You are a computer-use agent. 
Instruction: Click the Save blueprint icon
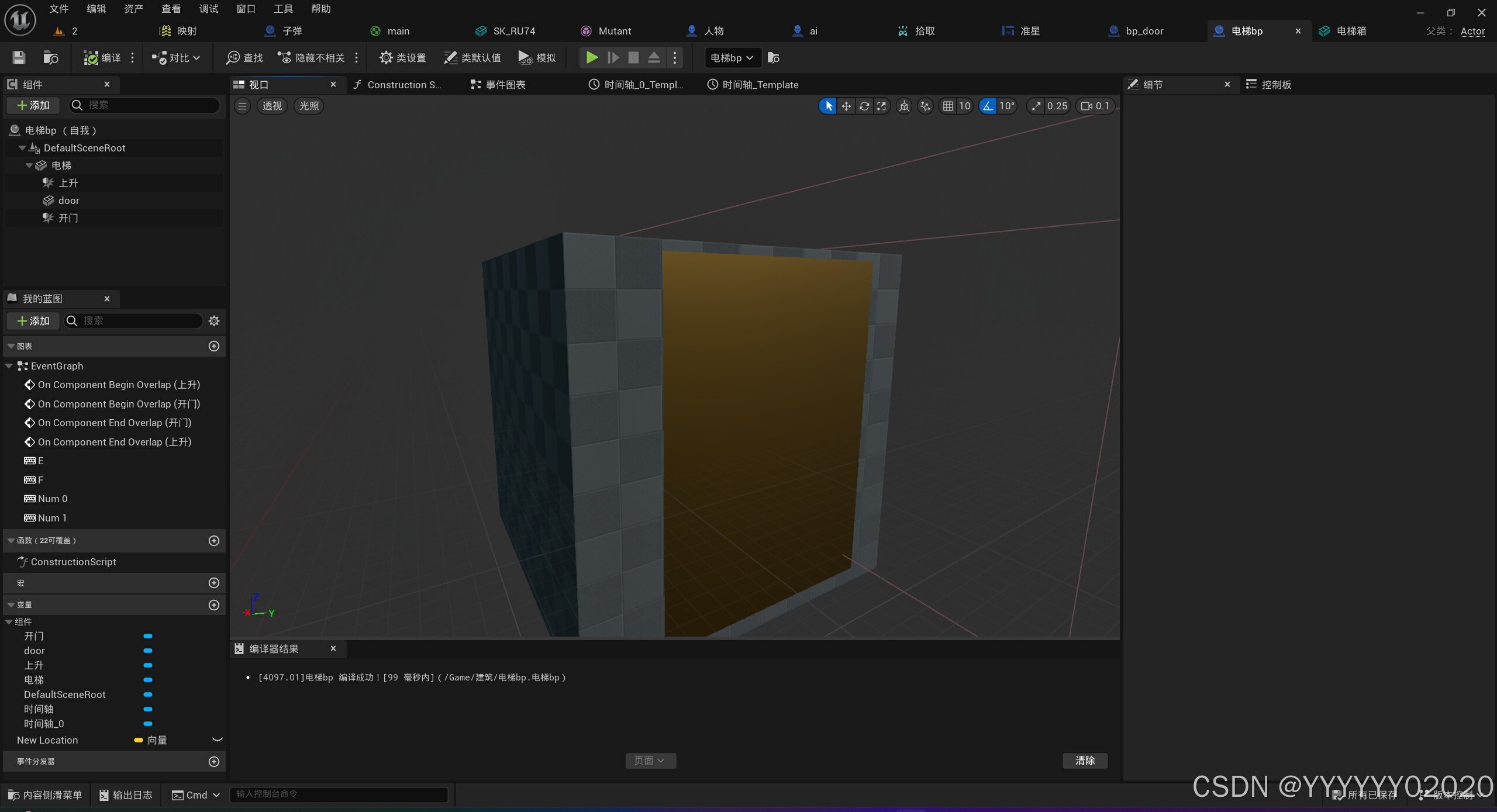[x=19, y=58]
